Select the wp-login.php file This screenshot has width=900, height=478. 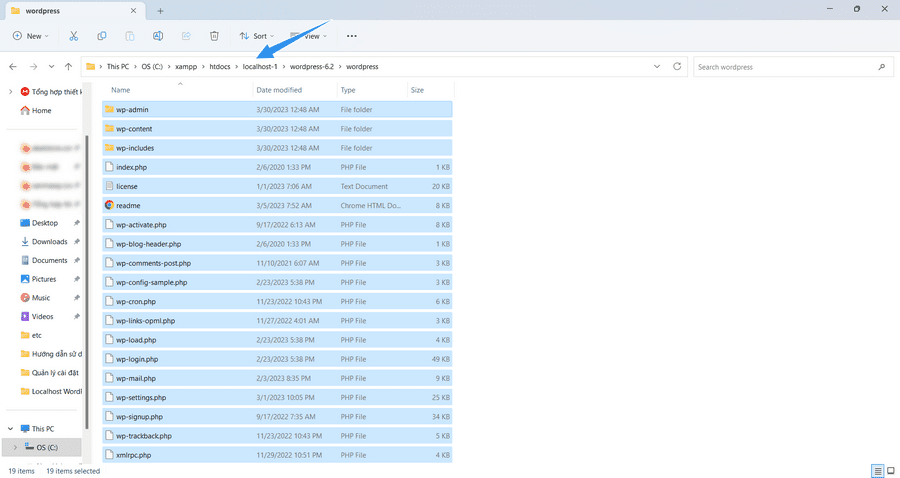pos(277,359)
